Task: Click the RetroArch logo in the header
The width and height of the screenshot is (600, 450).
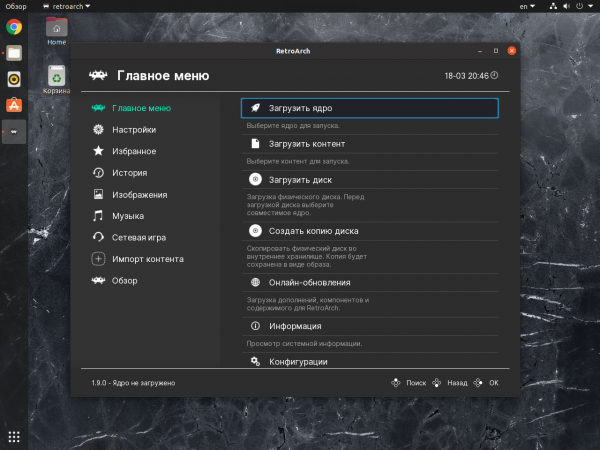Action: coord(98,75)
